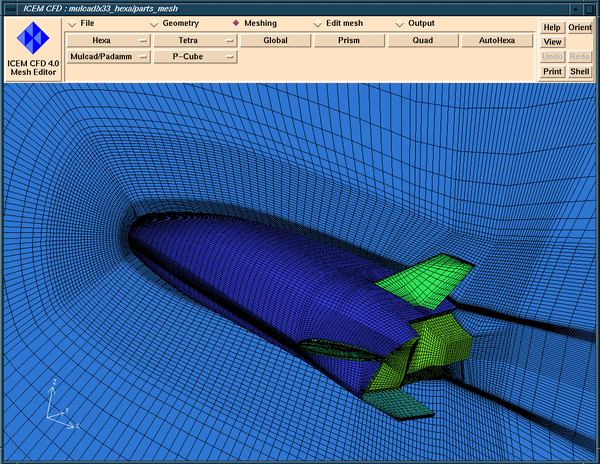The height and width of the screenshot is (464, 600).
Task: Open the Help button
Action: pyautogui.click(x=552, y=28)
